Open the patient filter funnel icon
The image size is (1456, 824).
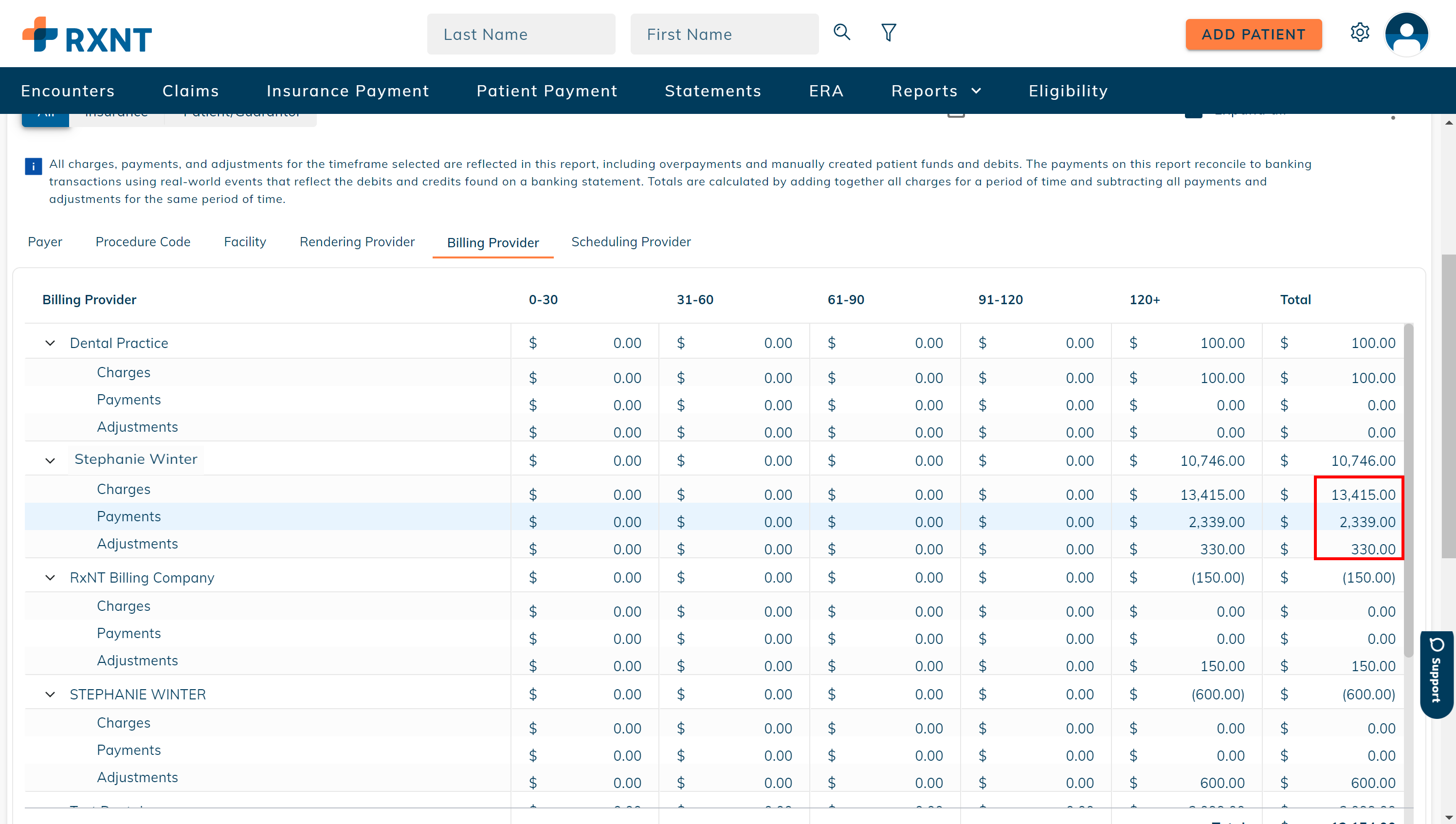(889, 32)
